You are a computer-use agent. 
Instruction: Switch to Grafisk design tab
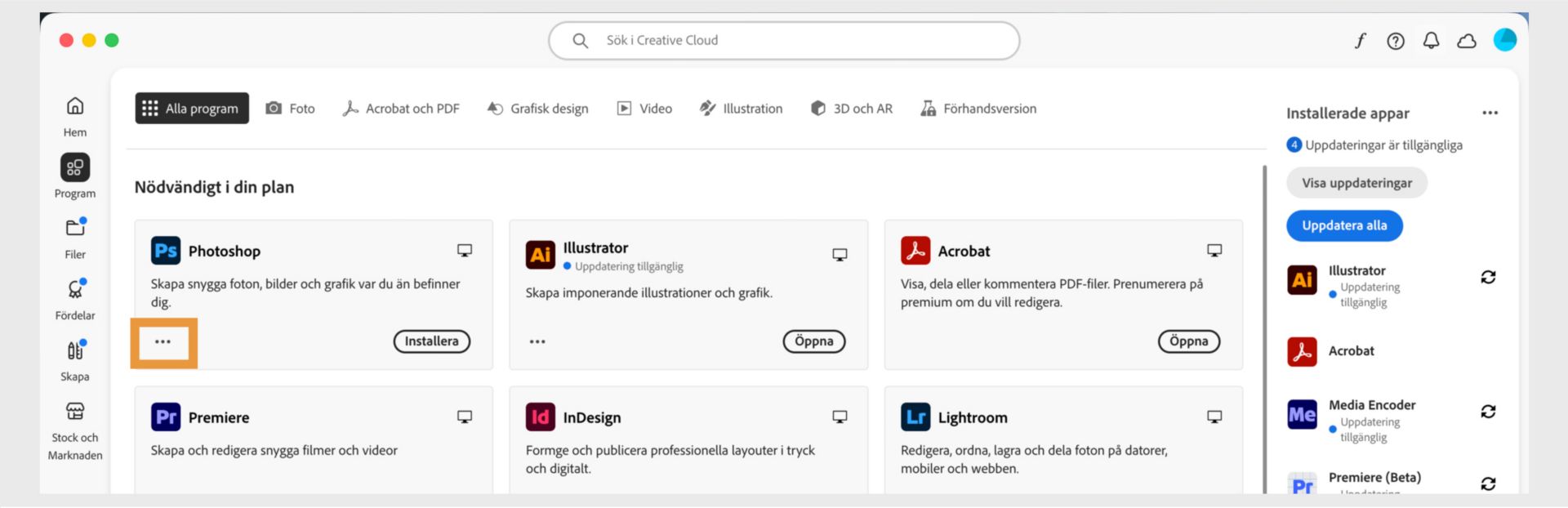click(x=537, y=109)
